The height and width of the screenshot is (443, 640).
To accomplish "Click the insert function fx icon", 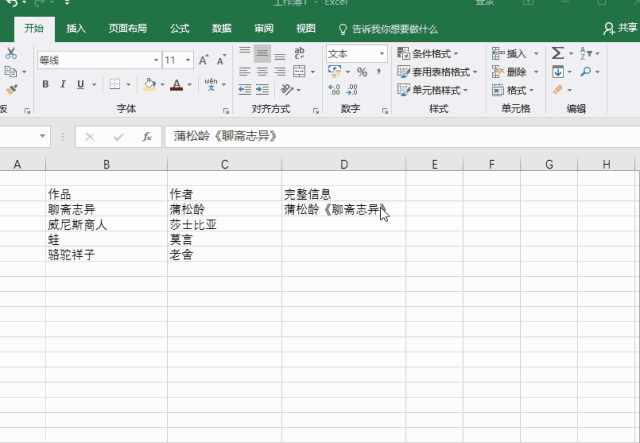I will [x=147, y=136].
